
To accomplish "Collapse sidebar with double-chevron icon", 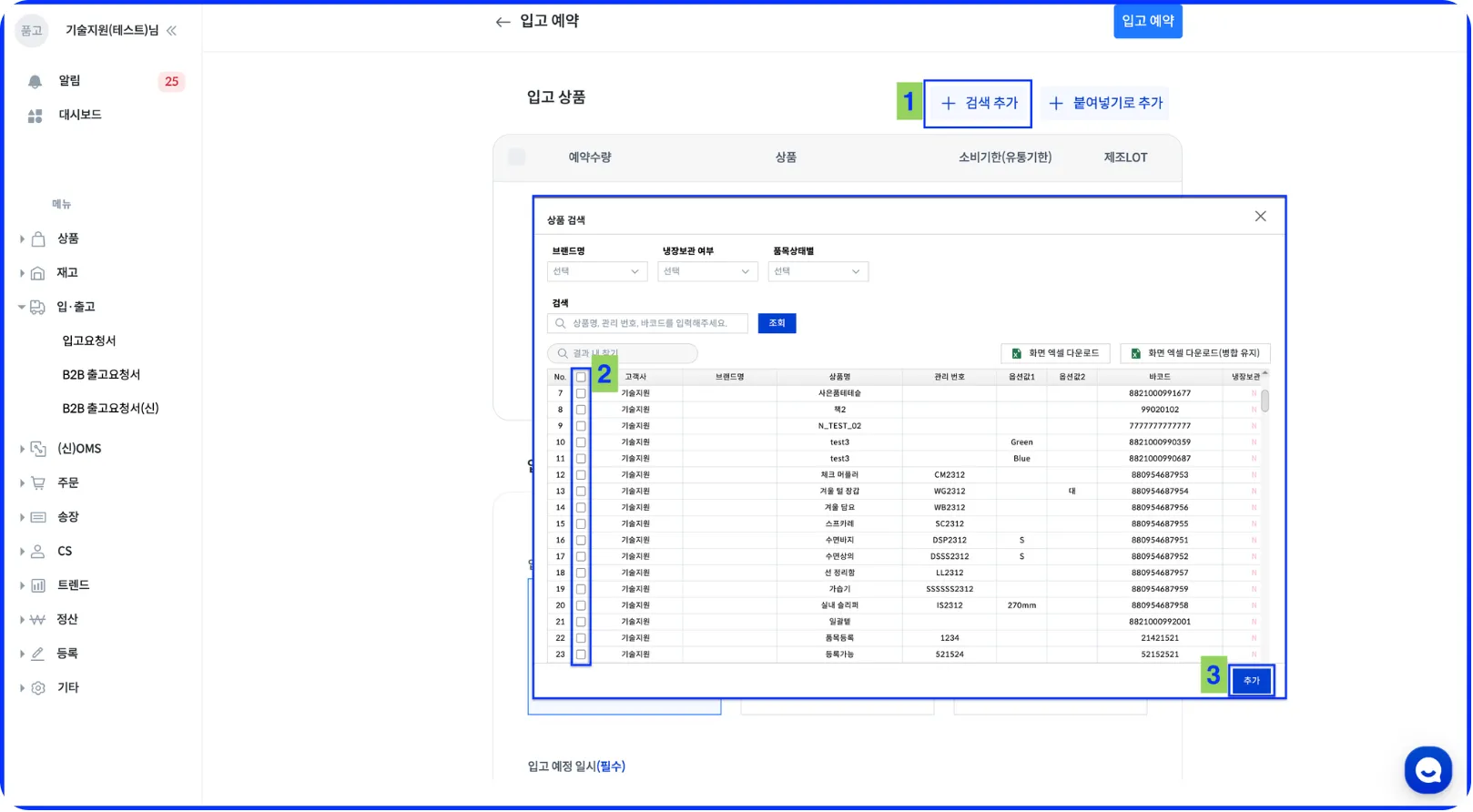I will 171,31.
